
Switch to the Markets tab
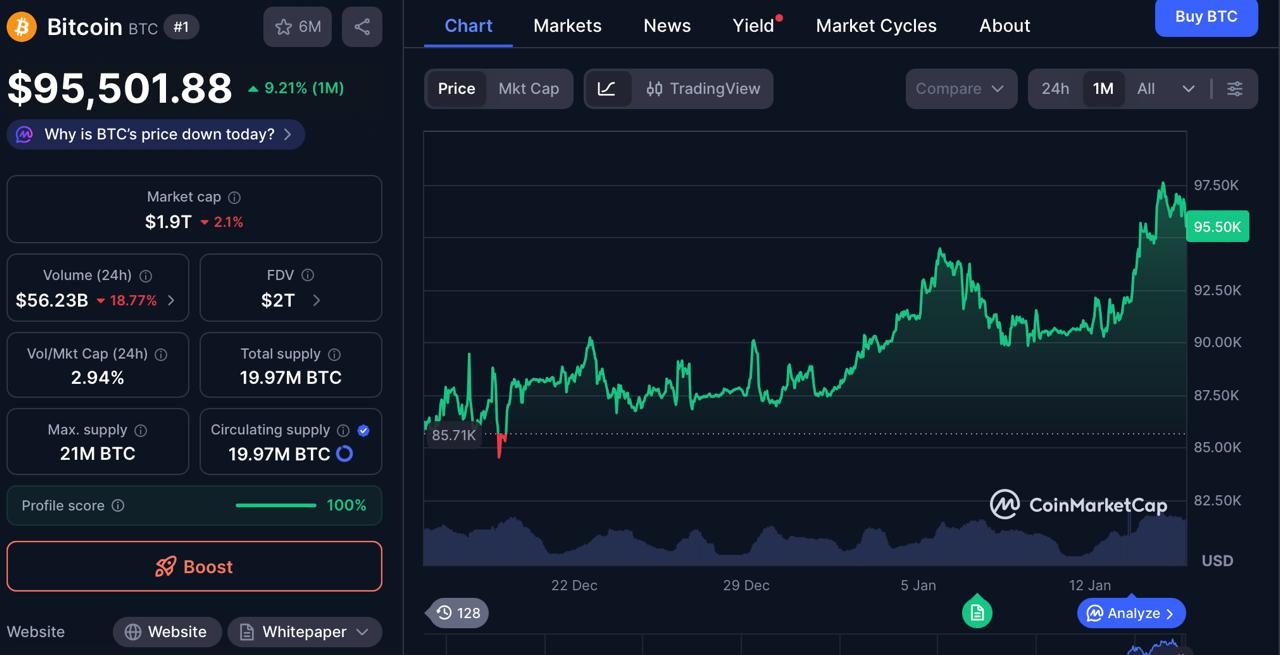pos(567,25)
